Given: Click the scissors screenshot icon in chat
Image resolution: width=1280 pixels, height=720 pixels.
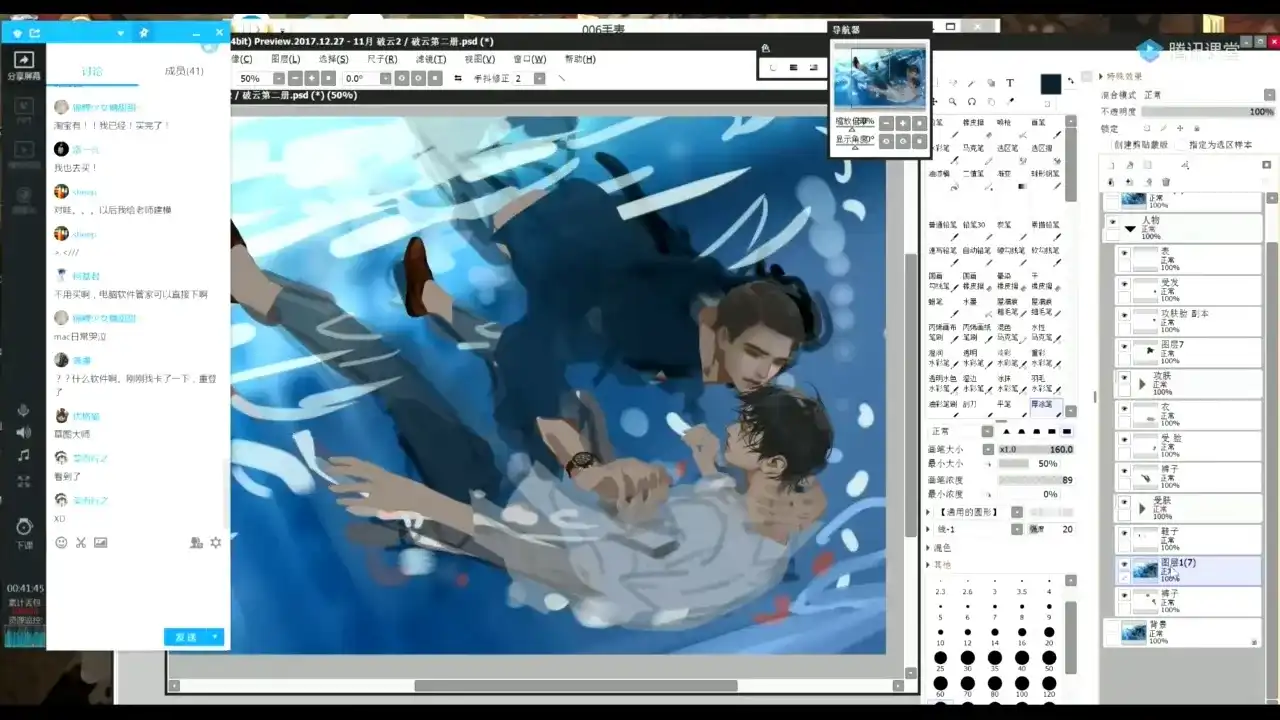Looking at the screenshot, I should (81, 542).
